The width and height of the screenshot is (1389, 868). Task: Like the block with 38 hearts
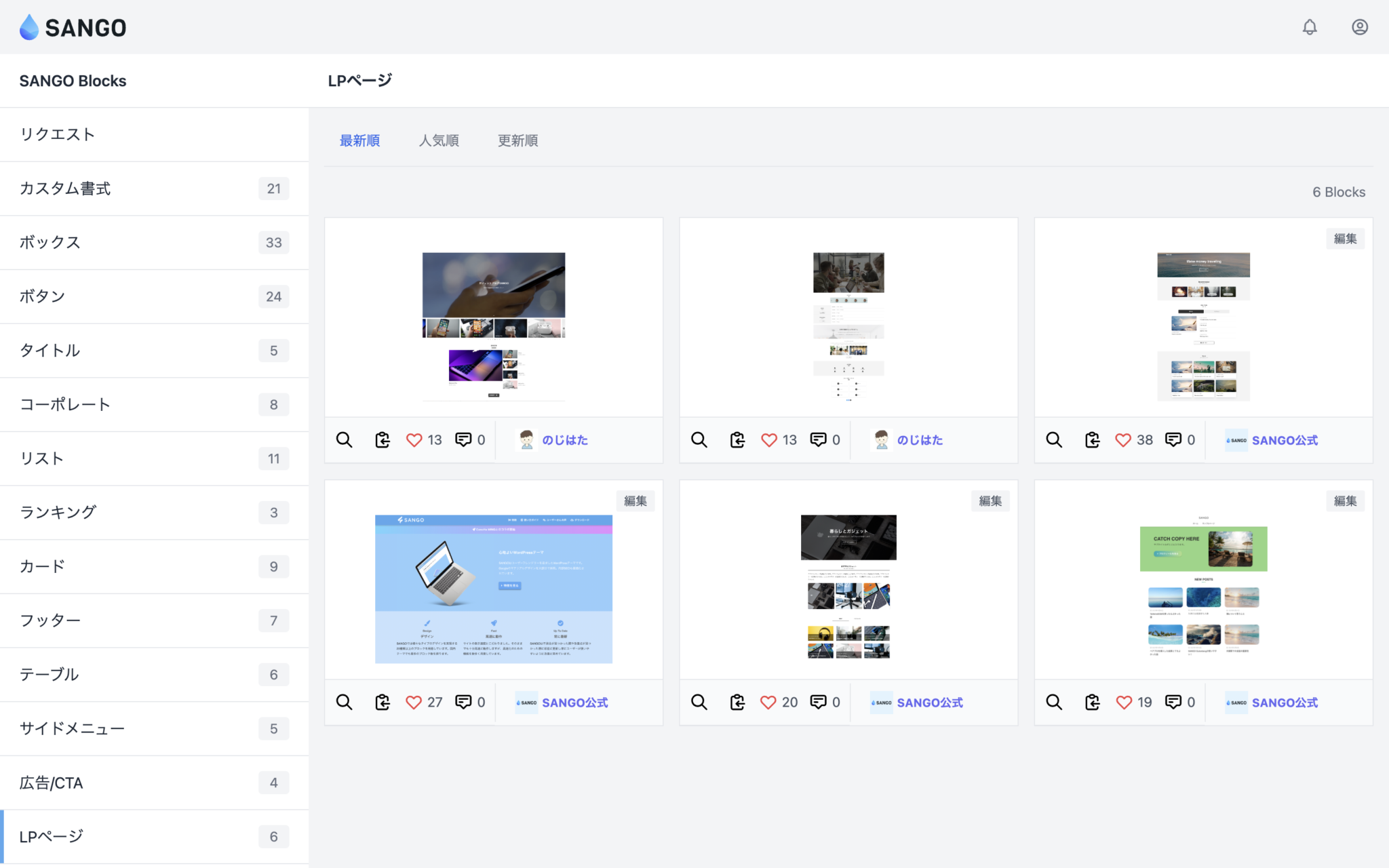tap(1123, 439)
